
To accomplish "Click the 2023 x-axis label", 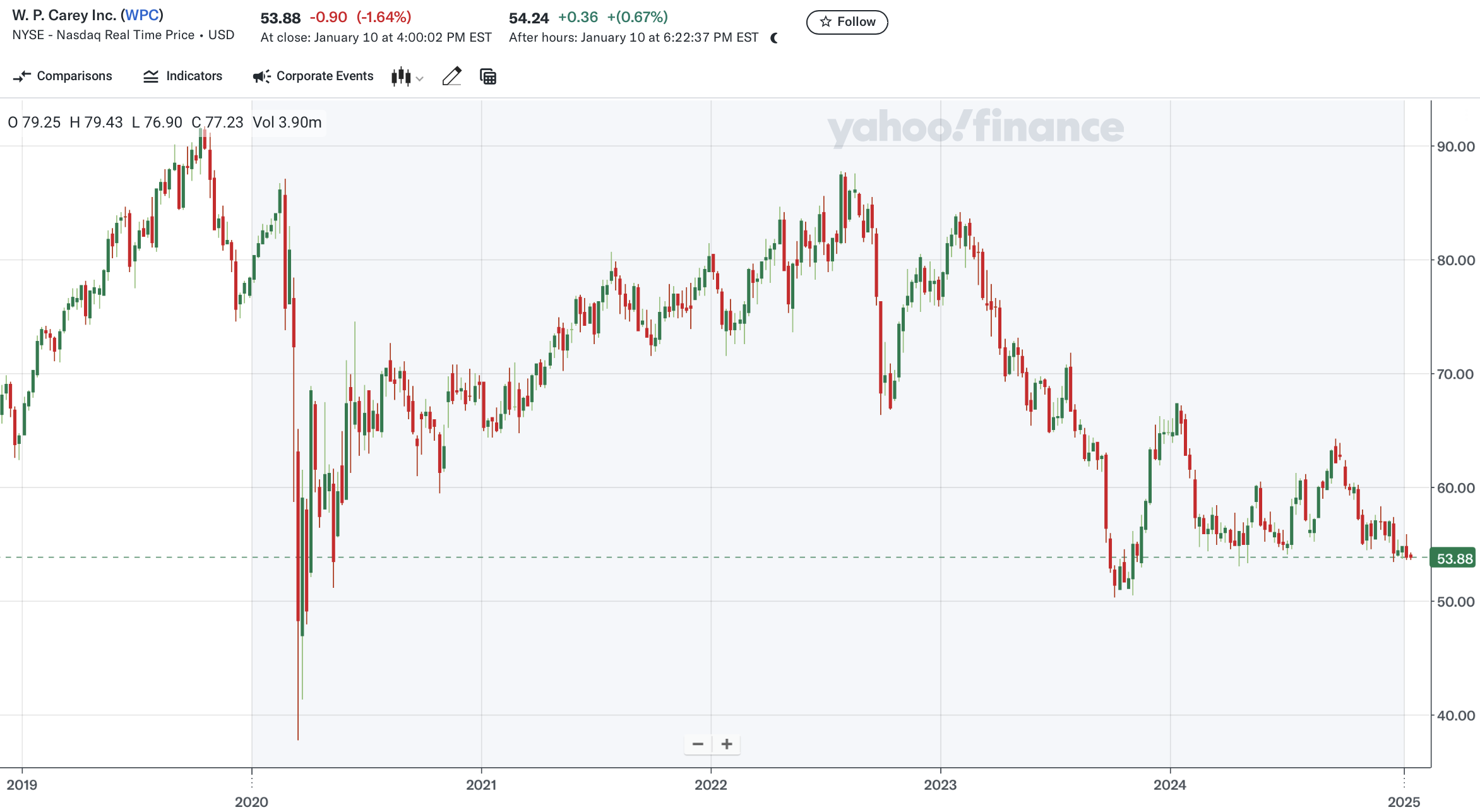I will (x=940, y=785).
